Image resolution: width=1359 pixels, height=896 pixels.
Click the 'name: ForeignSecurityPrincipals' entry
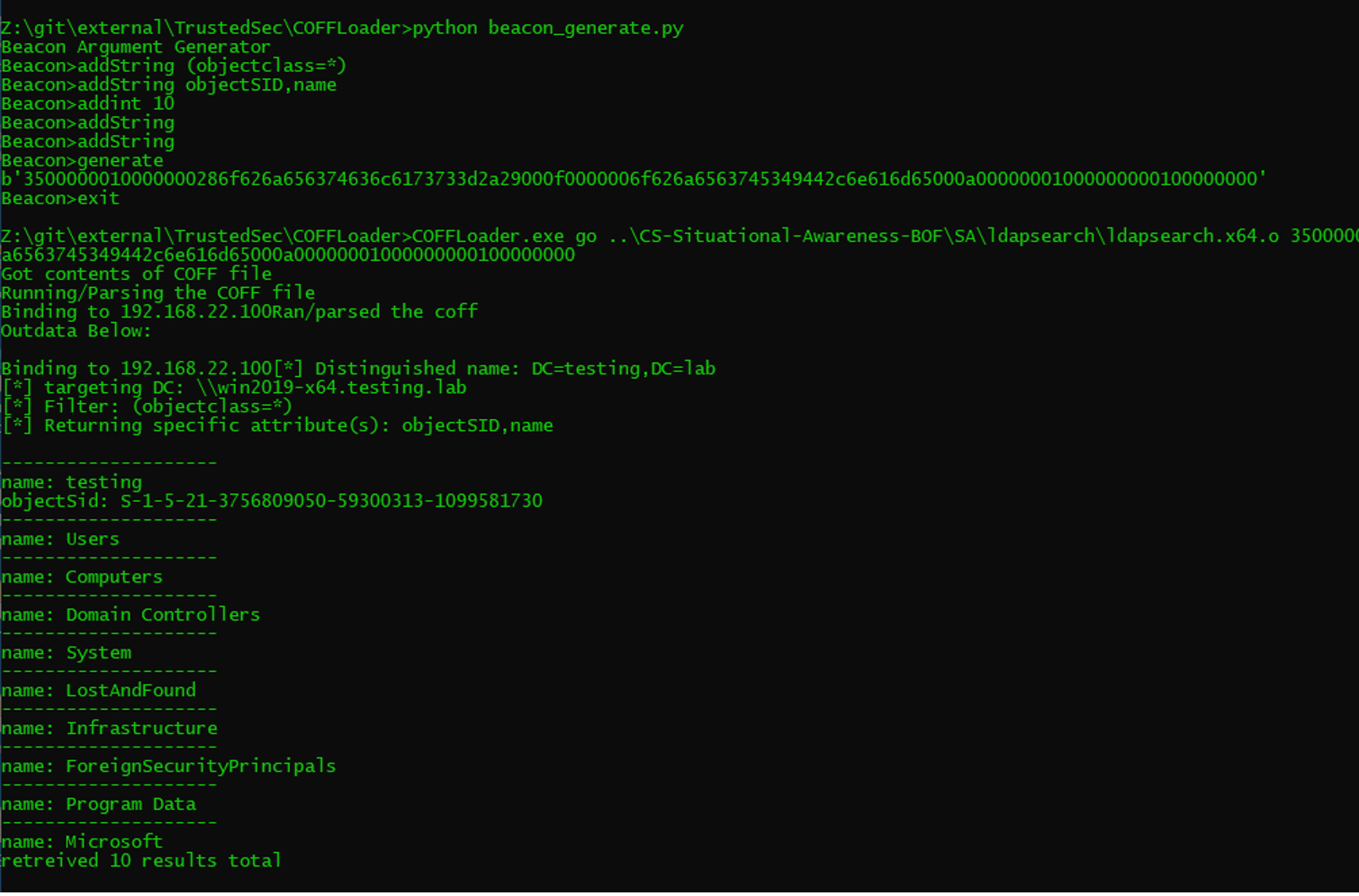coord(169,766)
